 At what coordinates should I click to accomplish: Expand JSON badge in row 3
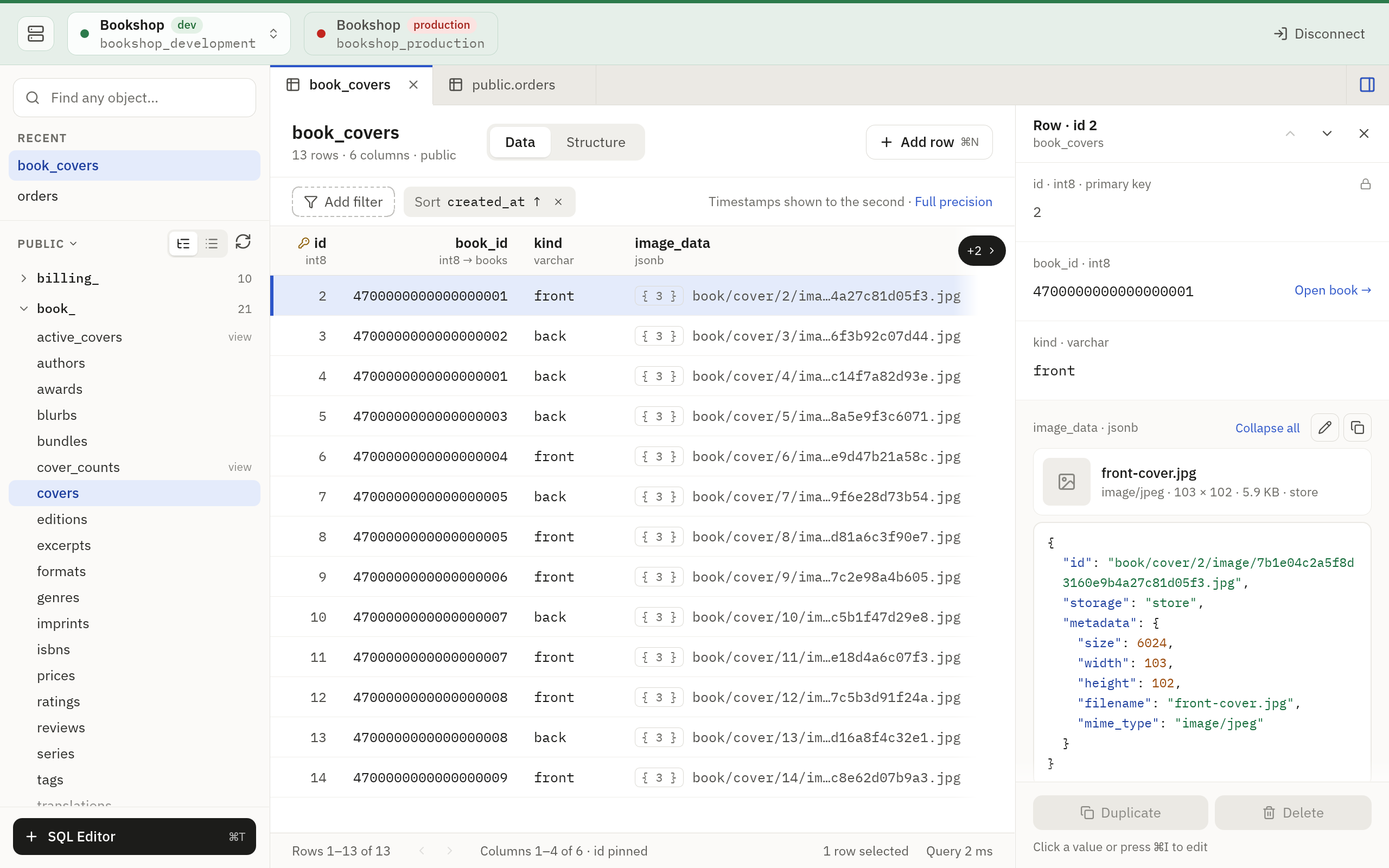(x=659, y=336)
